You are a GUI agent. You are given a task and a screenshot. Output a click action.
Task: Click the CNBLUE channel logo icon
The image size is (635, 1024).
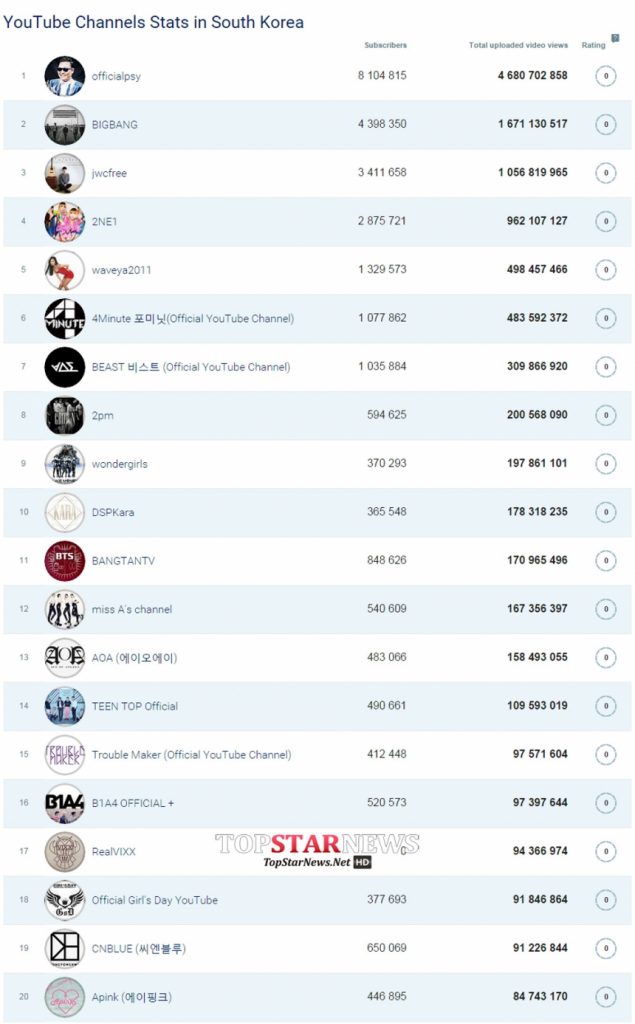(65, 948)
